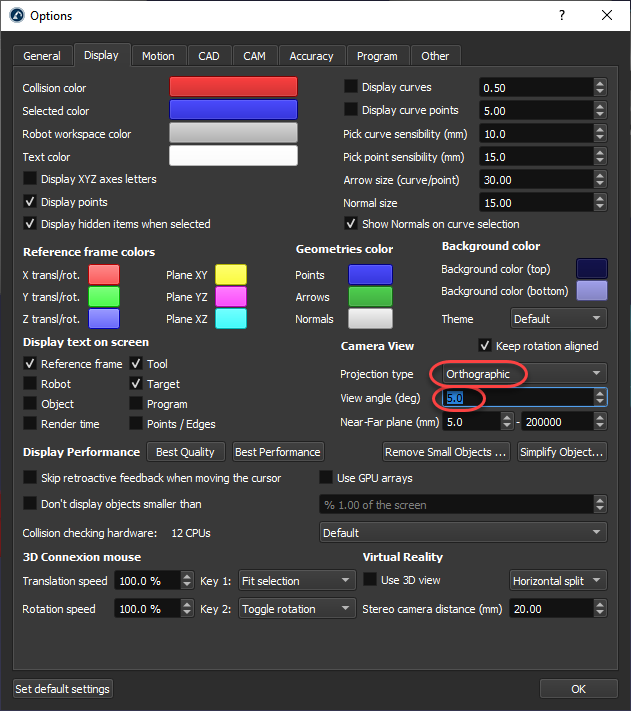Open the Accuracy tab
The width and height of the screenshot is (631, 711).
pyautogui.click(x=312, y=56)
